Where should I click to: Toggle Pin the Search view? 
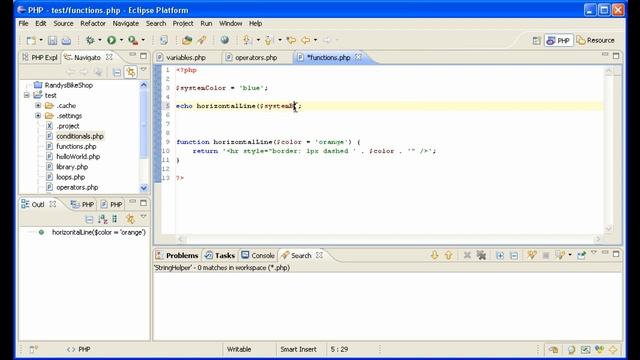pyautogui.click(x=581, y=256)
